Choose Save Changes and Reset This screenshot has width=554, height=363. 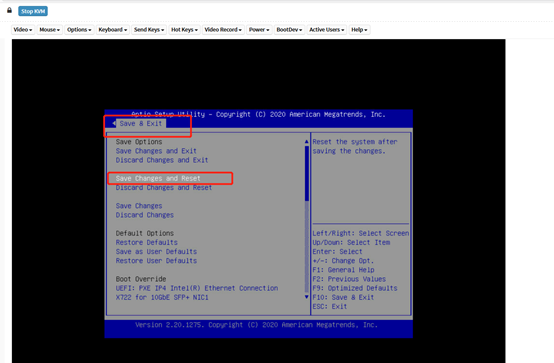158,178
